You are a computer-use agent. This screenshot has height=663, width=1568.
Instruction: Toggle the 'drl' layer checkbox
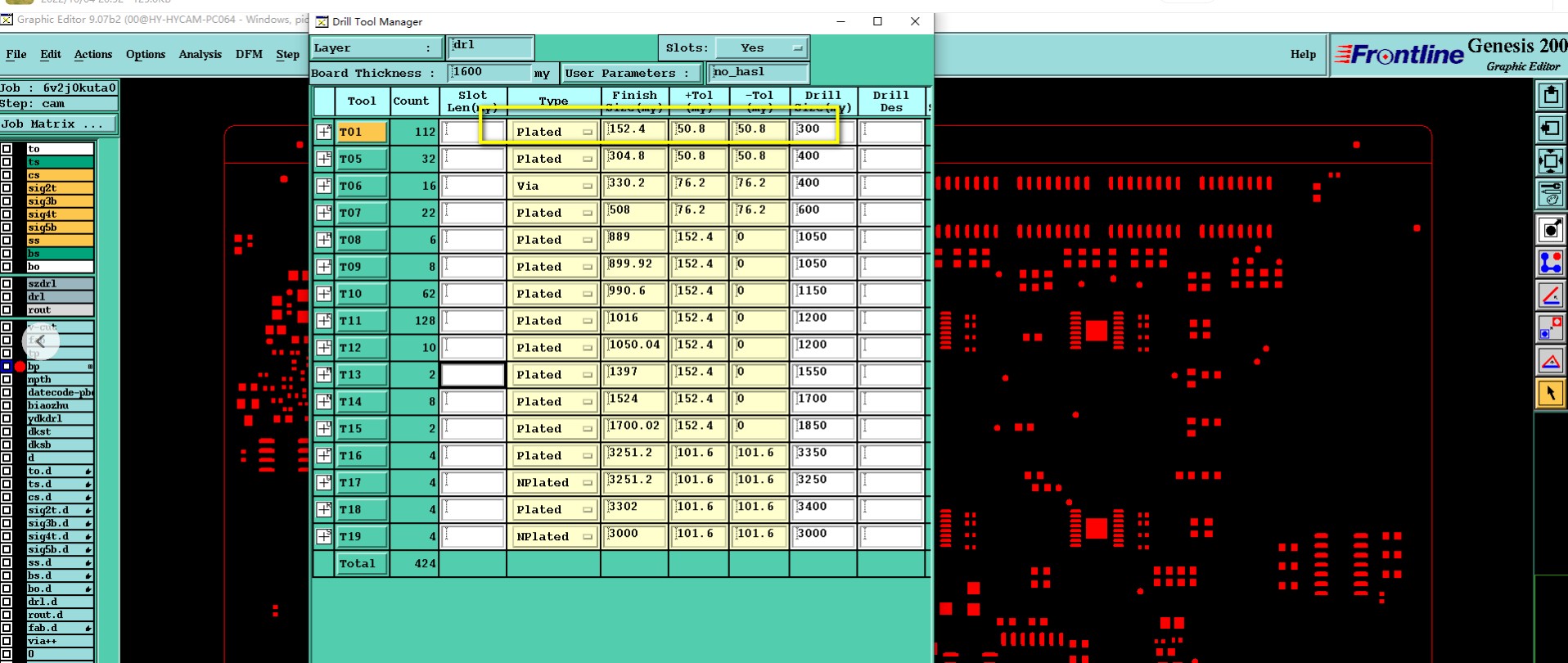point(7,297)
